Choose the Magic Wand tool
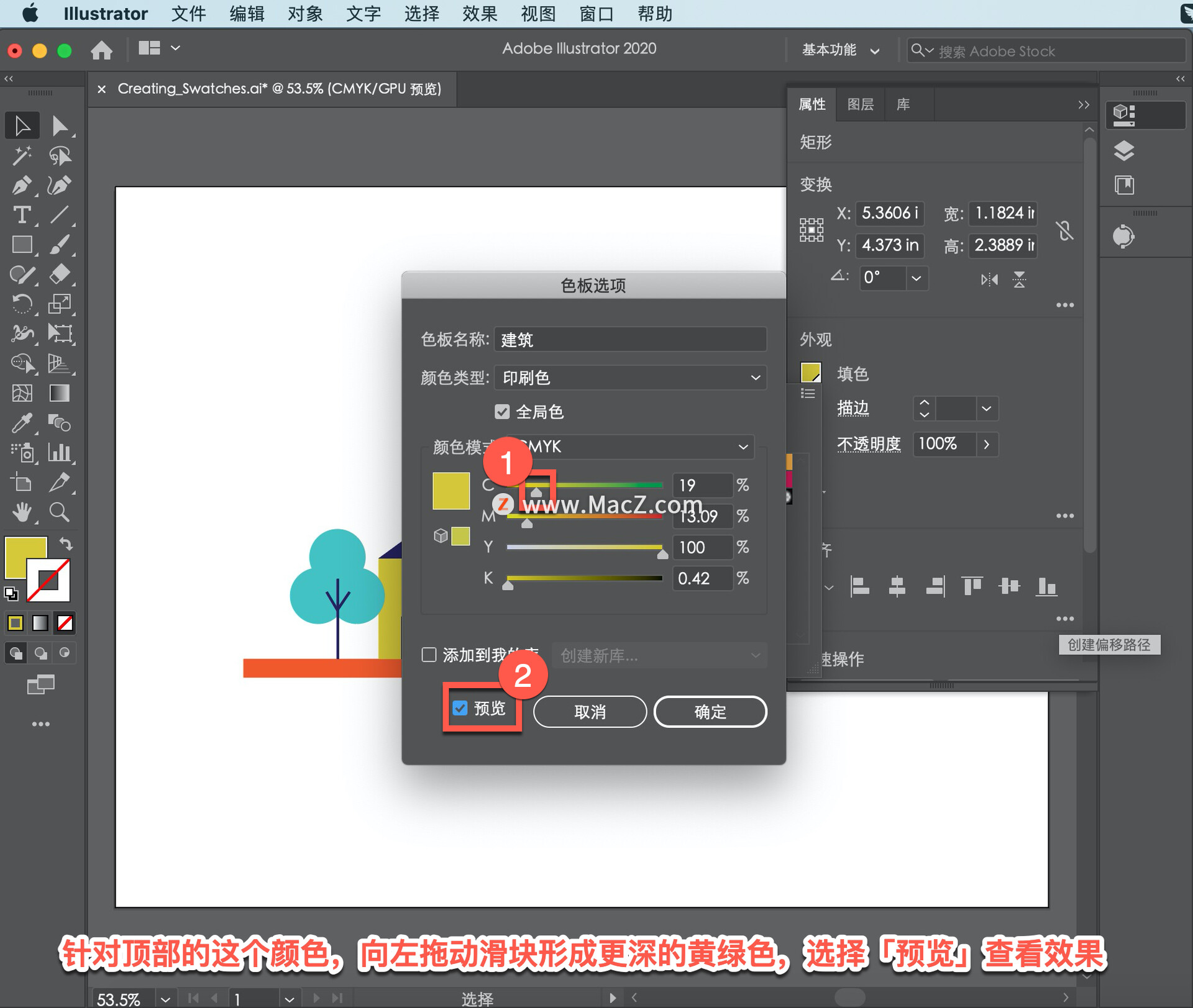This screenshot has width=1193, height=1008. [x=22, y=155]
